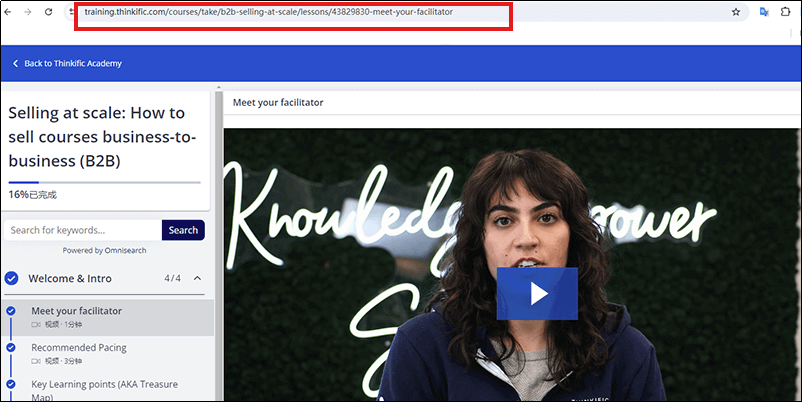Toggle completion check for Meet your facilitator
The width and height of the screenshot is (803, 403).
click(11, 311)
